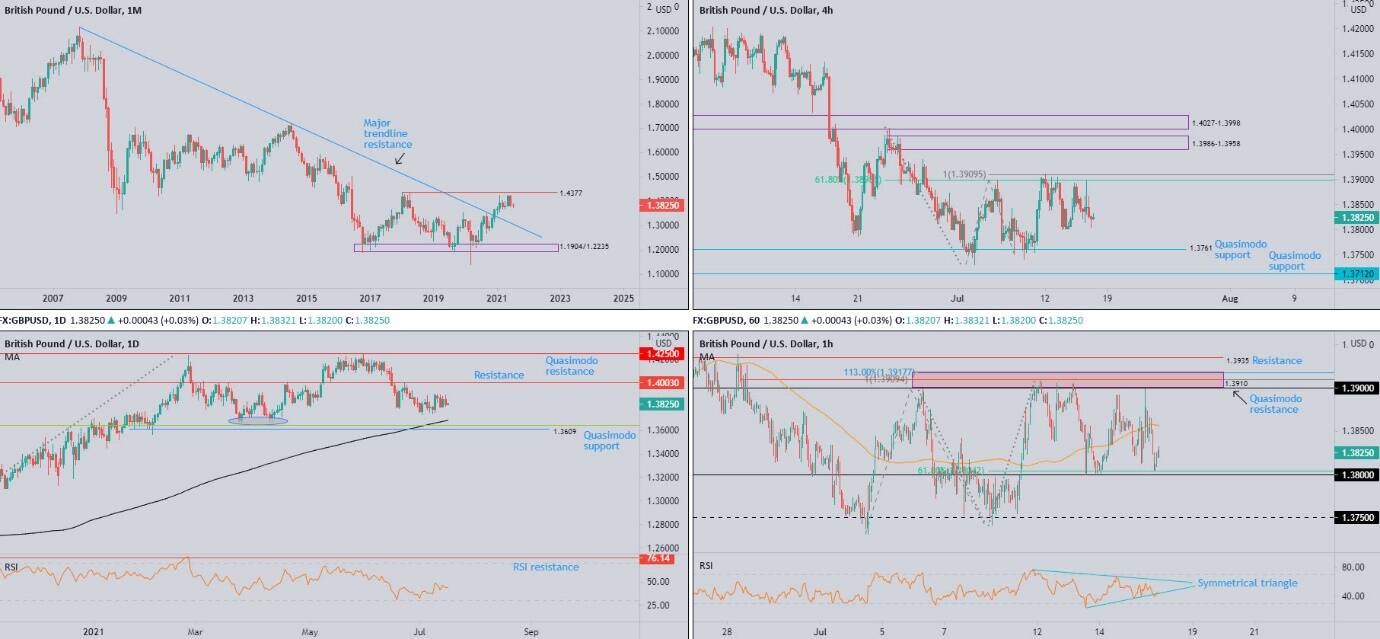Image resolution: width=1380 pixels, height=639 pixels.
Task: Click the 1.3609 level label
Action: tap(564, 431)
